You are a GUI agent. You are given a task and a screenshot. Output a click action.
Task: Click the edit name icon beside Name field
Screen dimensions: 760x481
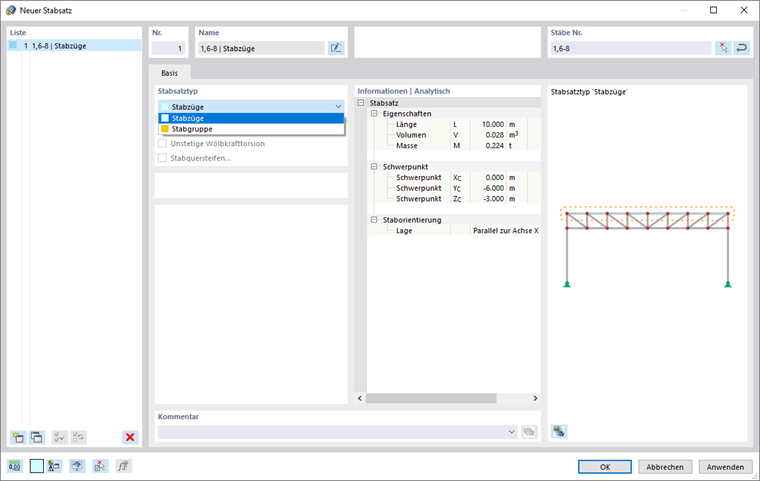coord(336,48)
